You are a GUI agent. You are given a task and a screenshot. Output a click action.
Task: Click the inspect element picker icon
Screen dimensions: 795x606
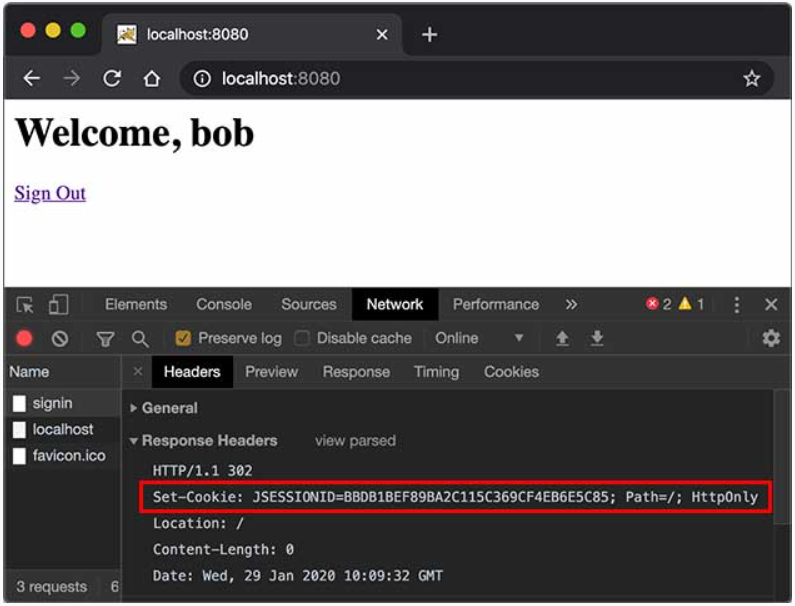(24, 305)
